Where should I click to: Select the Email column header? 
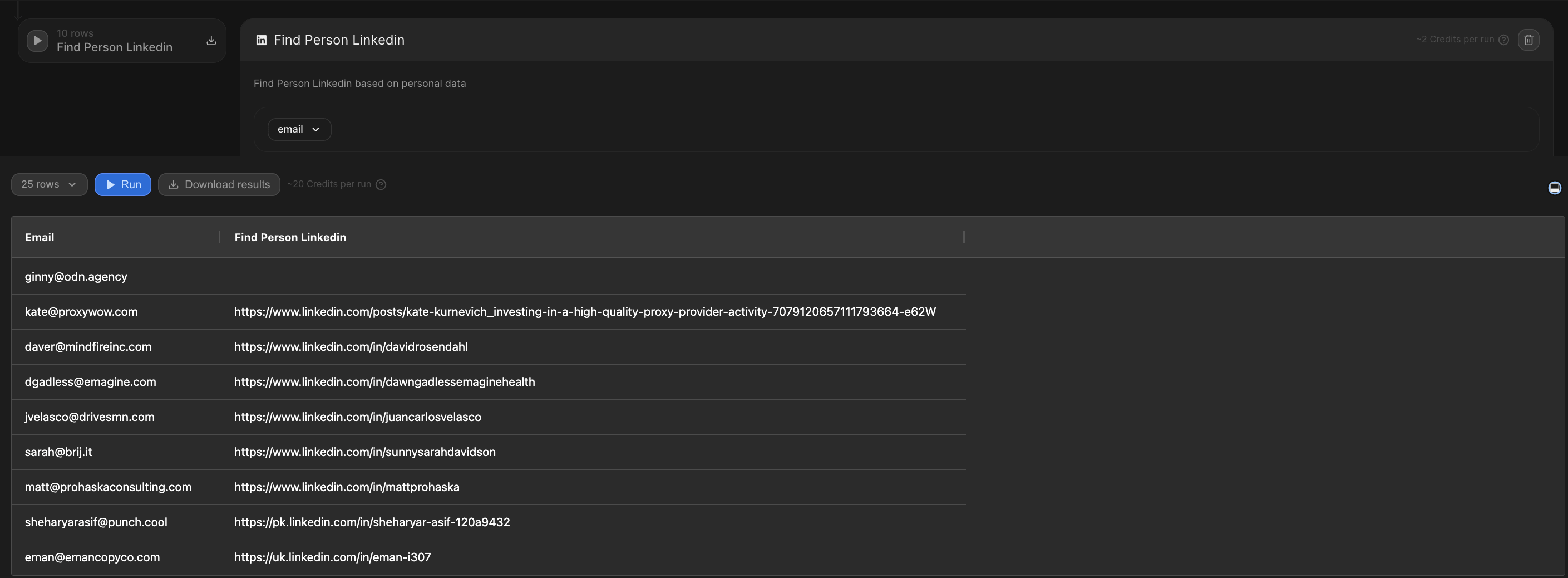tap(116, 237)
